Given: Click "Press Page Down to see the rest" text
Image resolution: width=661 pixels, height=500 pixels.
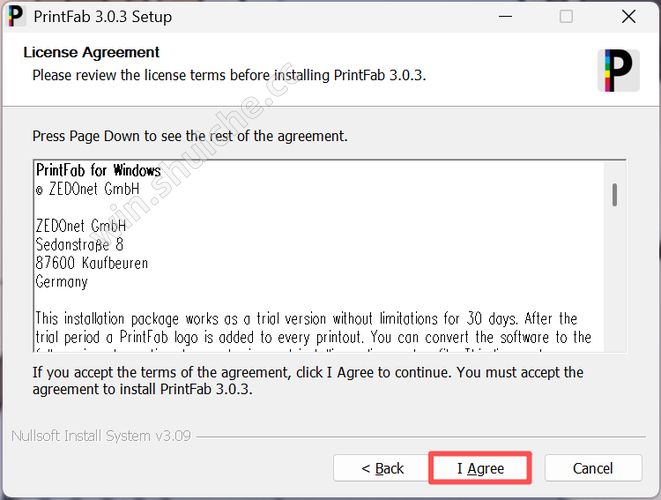Looking at the screenshot, I should (x=190, y=136).
